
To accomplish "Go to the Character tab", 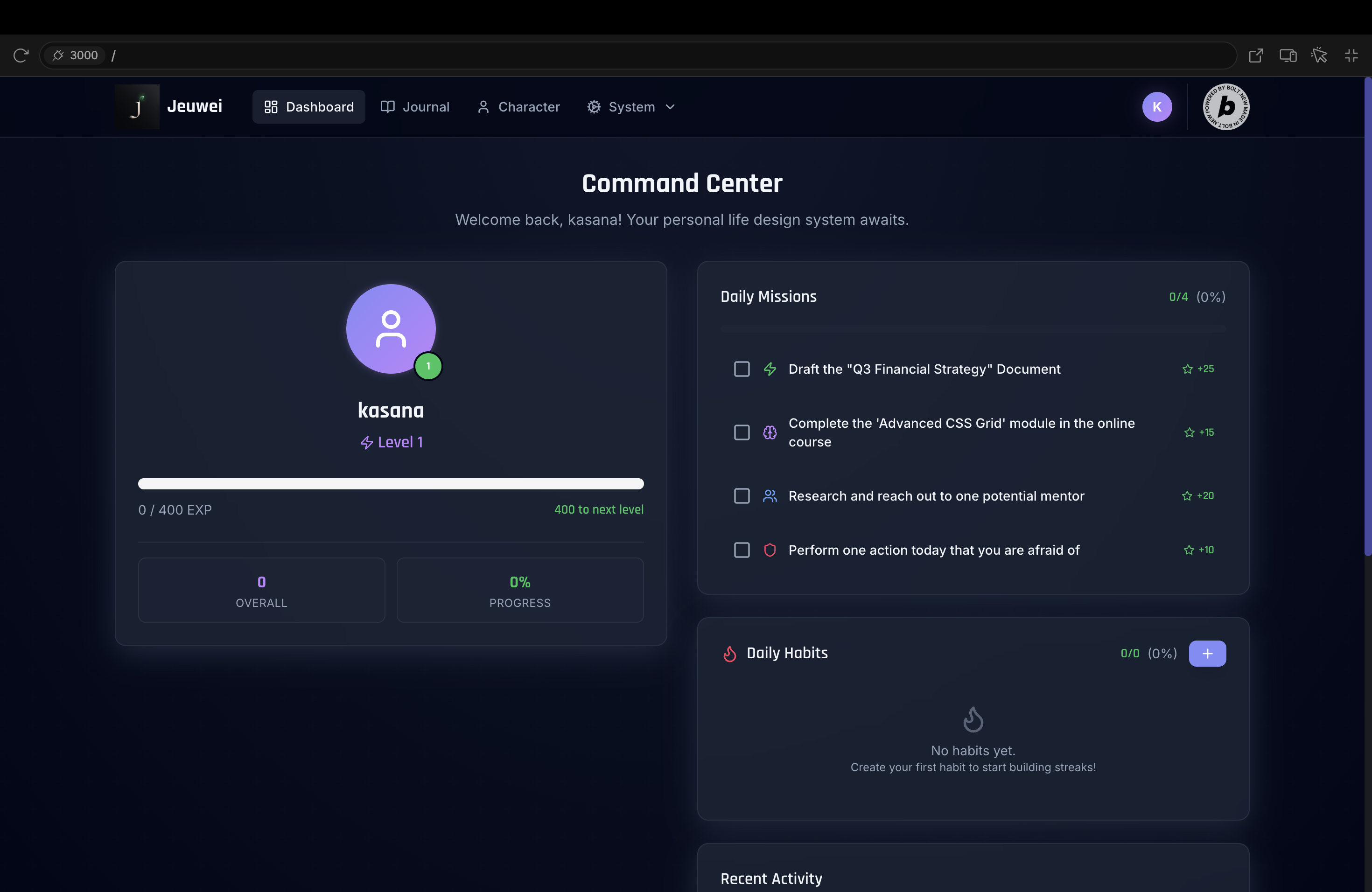I will pyautogui.click(x=519, y=107).
